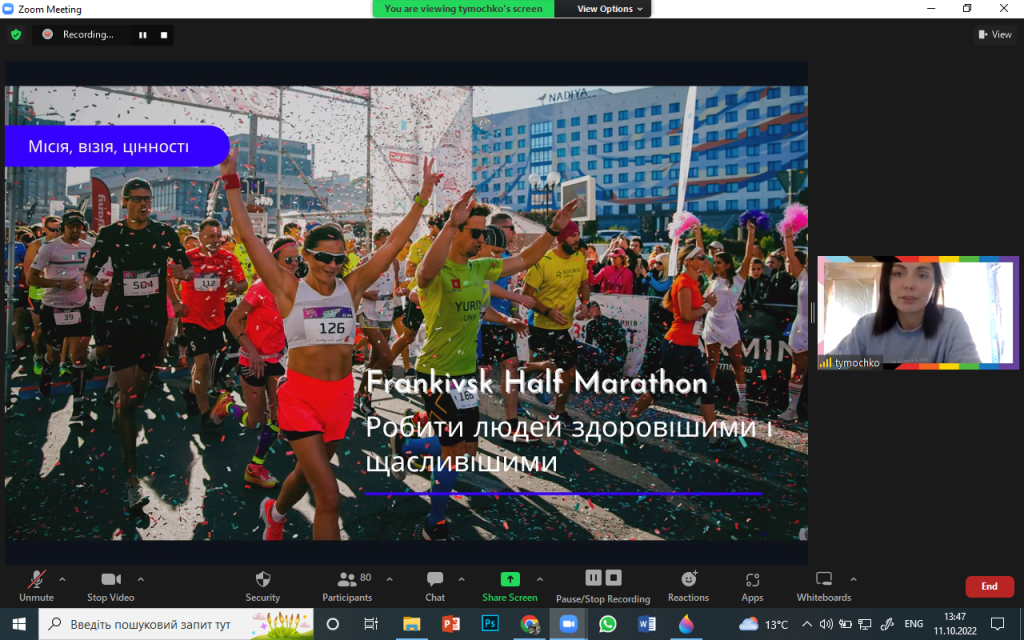Expand arrow next to Participants
Viewport: 1024px width, 640px height.
(x=389, y=579)
